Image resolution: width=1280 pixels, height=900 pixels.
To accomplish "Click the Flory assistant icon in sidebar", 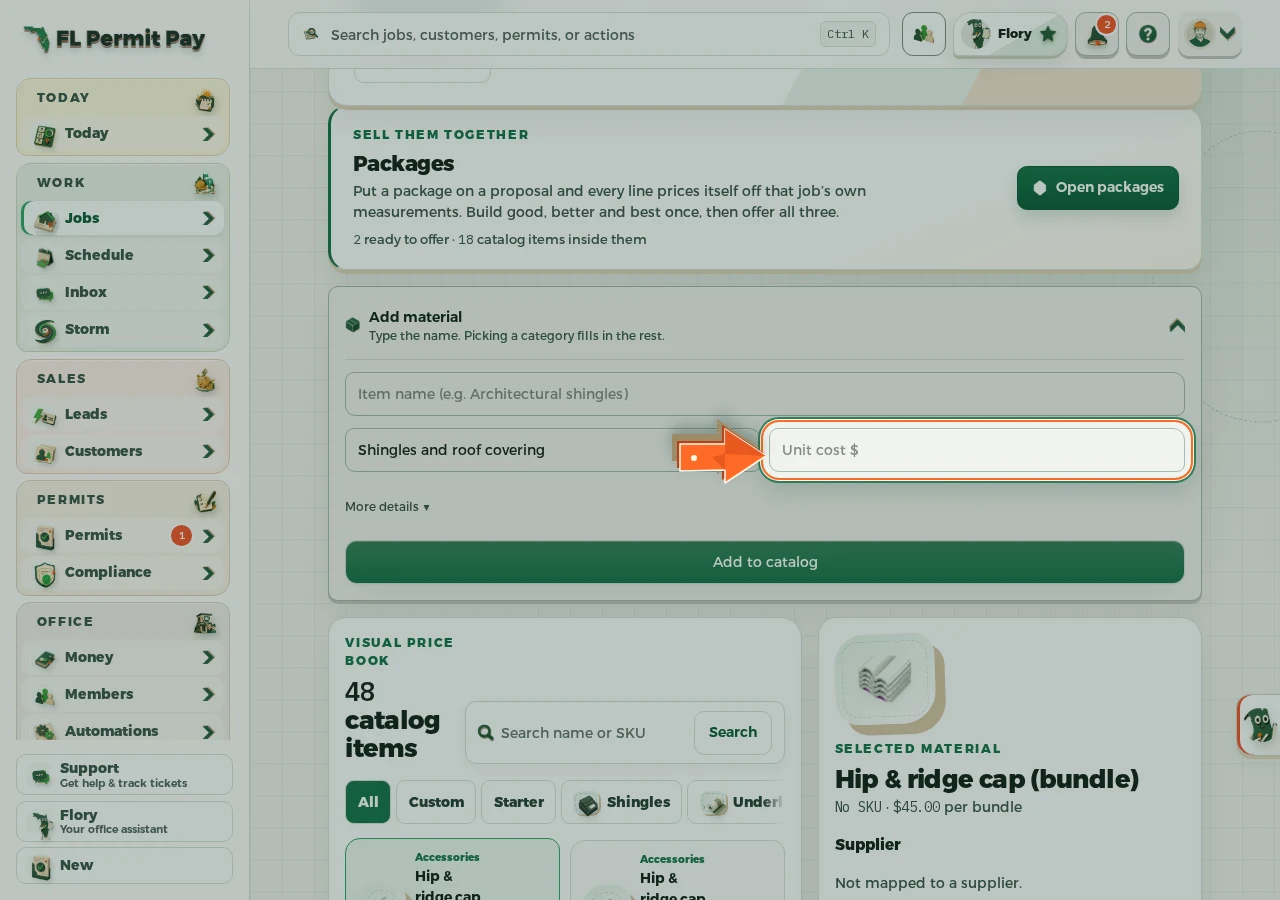I will (41, 823).
